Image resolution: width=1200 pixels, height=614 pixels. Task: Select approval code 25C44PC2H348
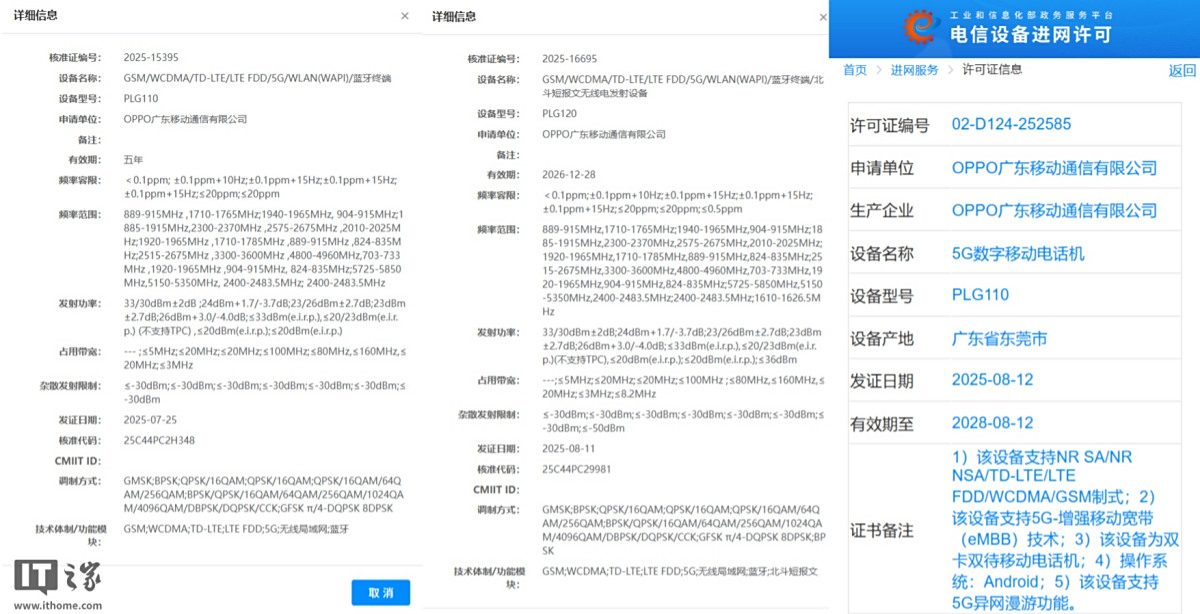[x=159, y=440]
